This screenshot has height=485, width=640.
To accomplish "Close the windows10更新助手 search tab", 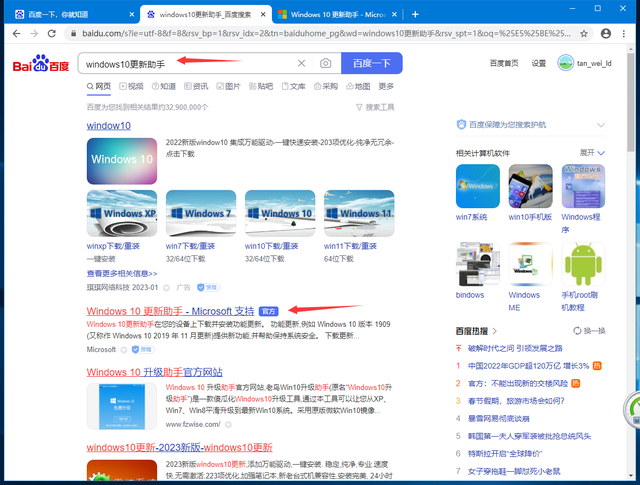I will point(263,14).
